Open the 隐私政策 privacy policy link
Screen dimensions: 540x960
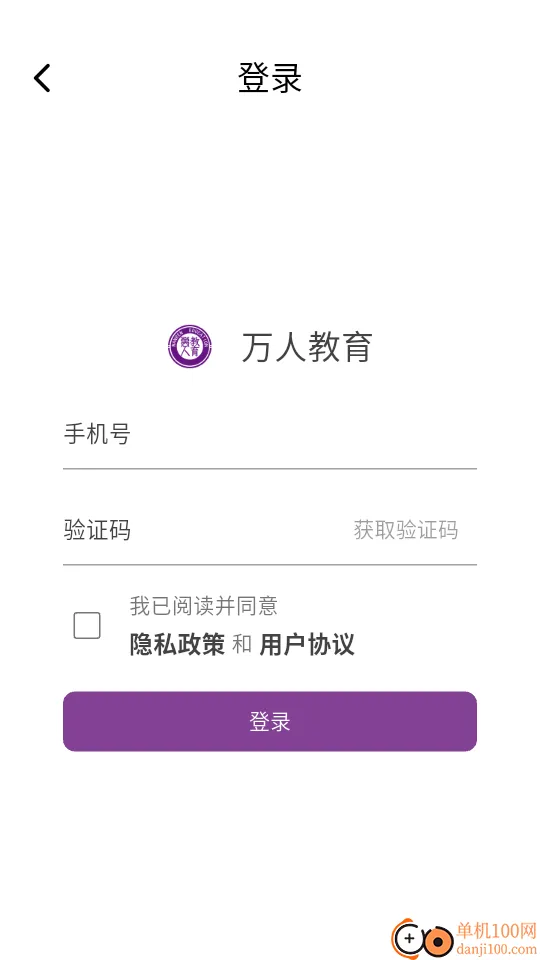pos(177,645)
